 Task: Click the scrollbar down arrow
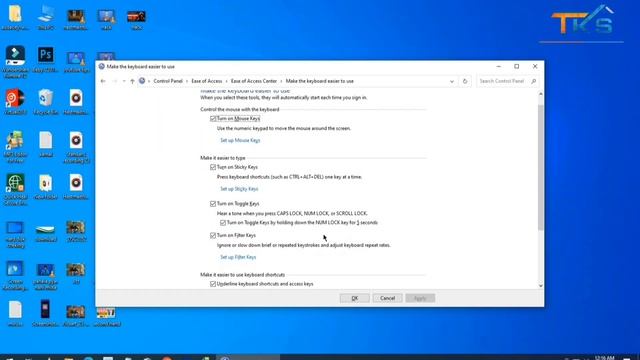pos(540,286)
